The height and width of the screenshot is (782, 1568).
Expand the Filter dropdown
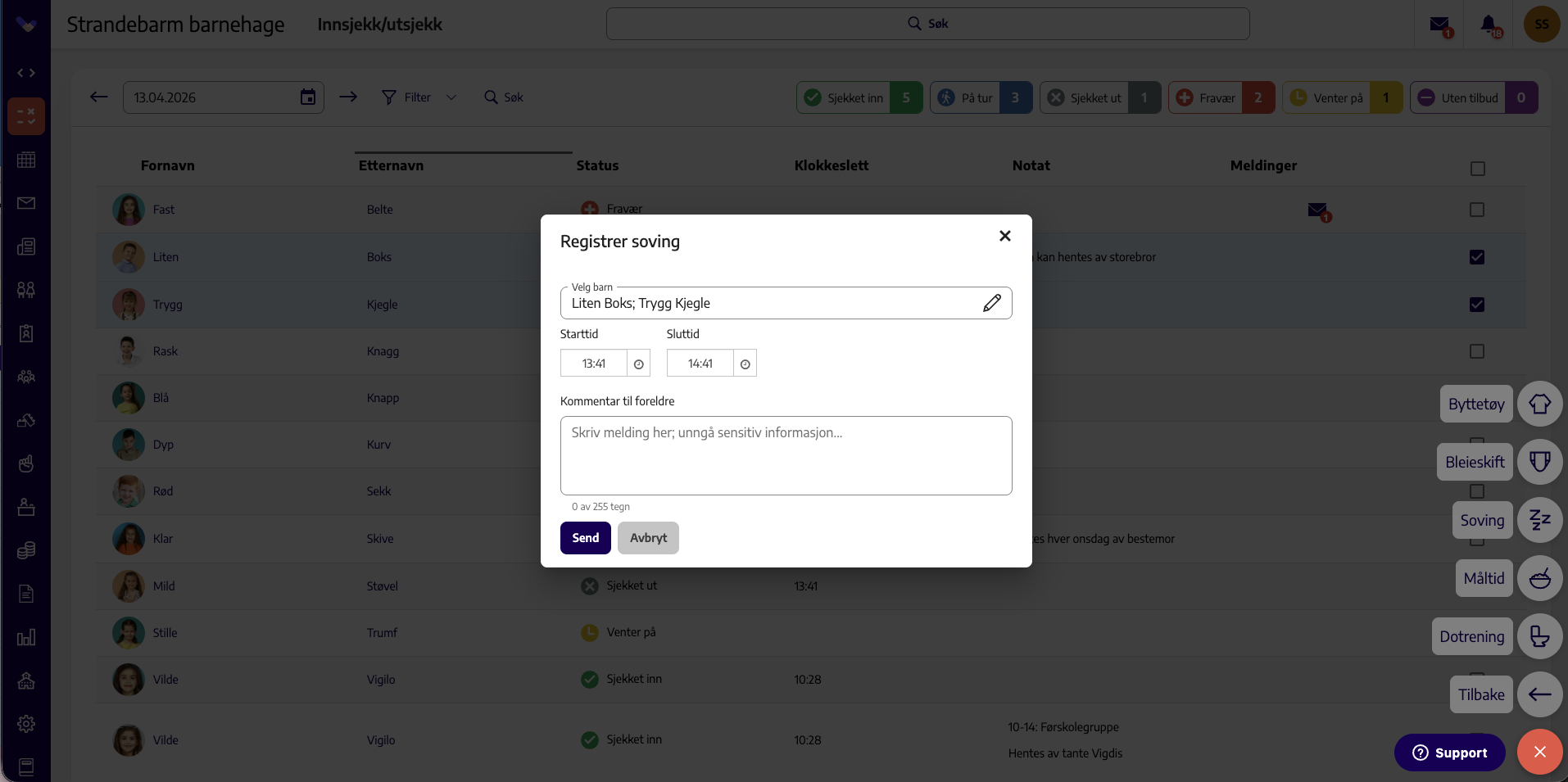click(419, 97)
